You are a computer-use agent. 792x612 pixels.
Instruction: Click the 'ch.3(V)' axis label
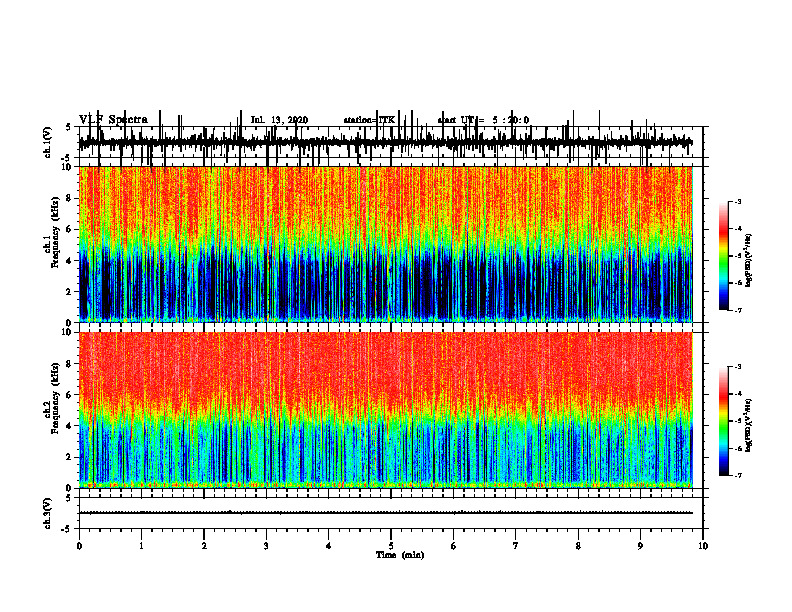click(x=48, y=513)
